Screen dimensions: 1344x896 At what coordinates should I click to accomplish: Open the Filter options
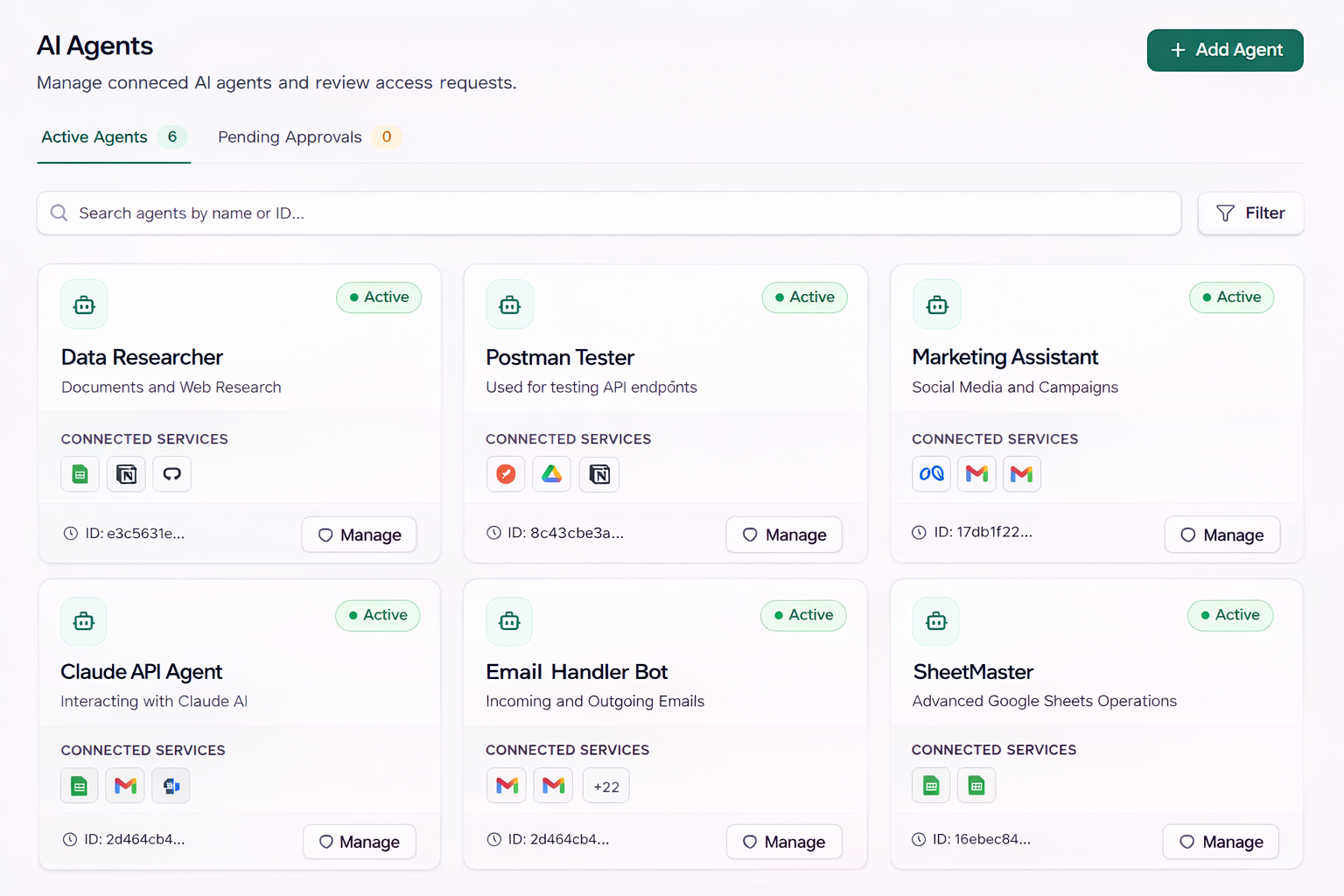pyautogui.click(x=1250, y=213)
